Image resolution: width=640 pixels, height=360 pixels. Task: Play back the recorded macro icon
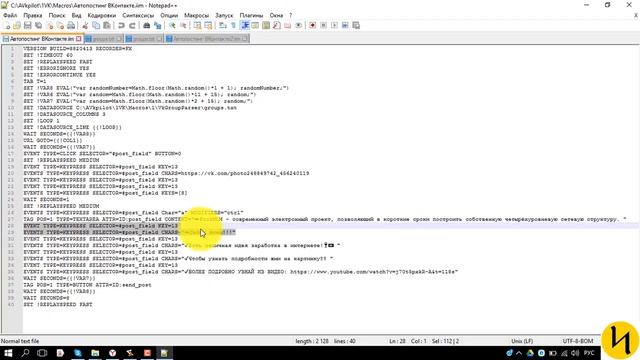click(334, 25)
